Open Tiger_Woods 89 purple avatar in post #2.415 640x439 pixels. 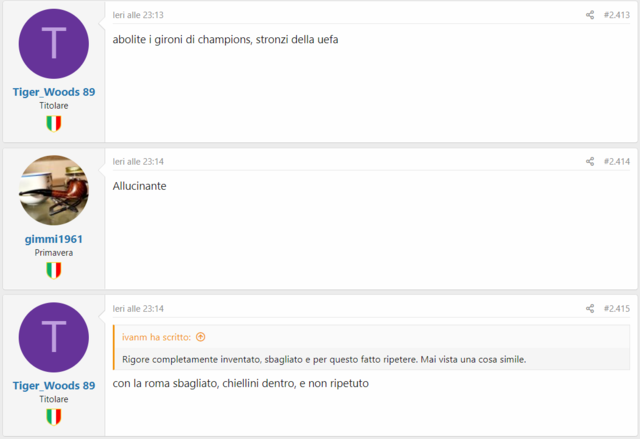53,337
